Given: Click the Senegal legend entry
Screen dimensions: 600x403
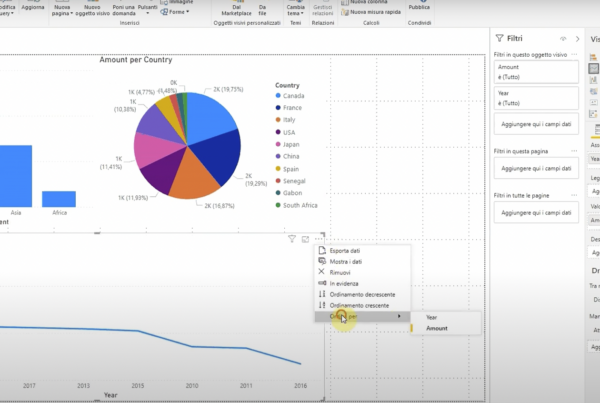Looking at the screenshot, I should (290, 181).
